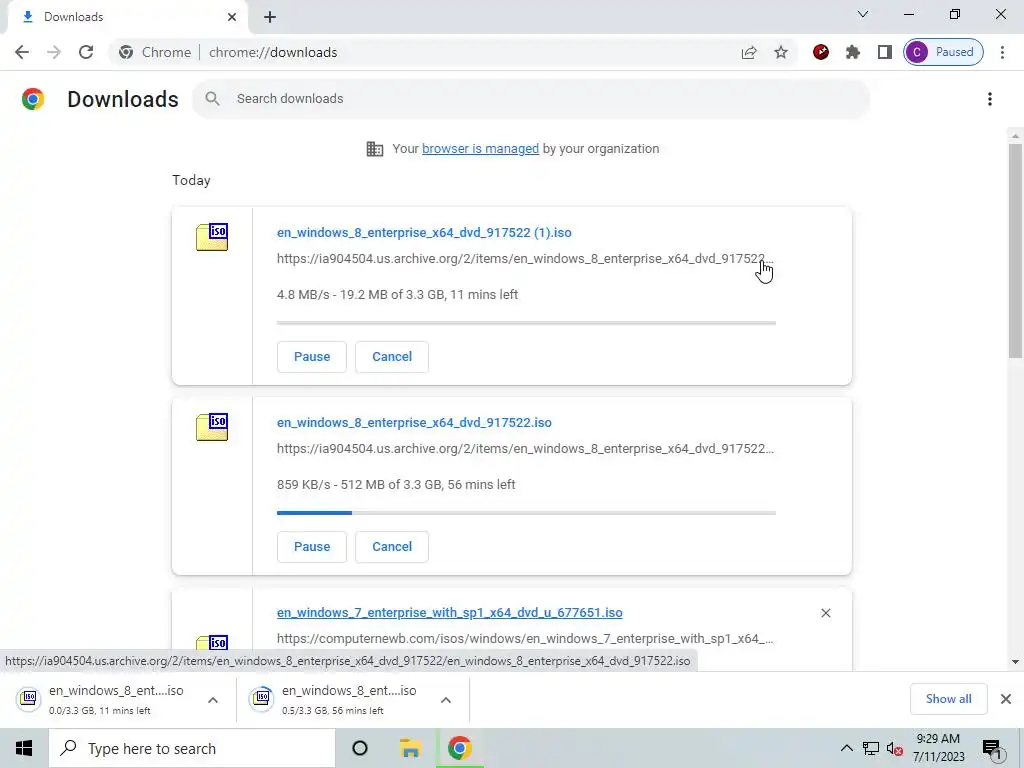Screen dimensions: 1024x768
Task: Open the red extension icon in toolbar
Action: [821, 52]
